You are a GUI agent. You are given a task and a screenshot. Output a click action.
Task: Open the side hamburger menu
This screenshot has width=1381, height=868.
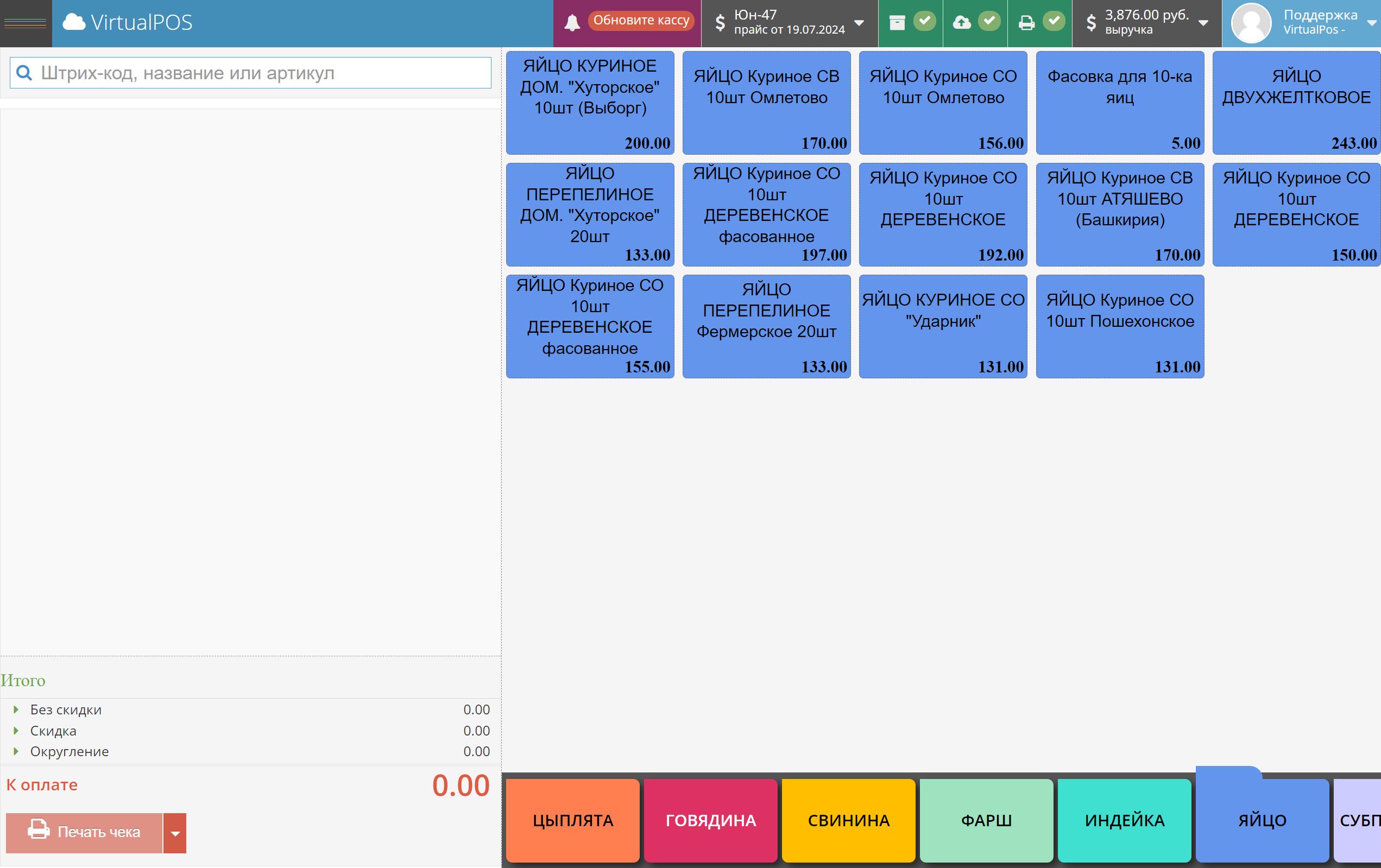pos(25,23)
